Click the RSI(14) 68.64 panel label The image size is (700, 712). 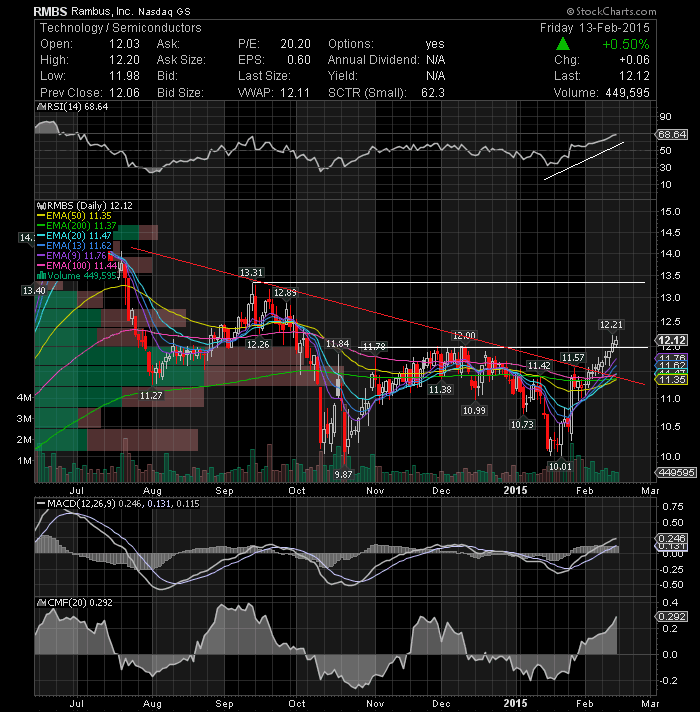(77, 107)
